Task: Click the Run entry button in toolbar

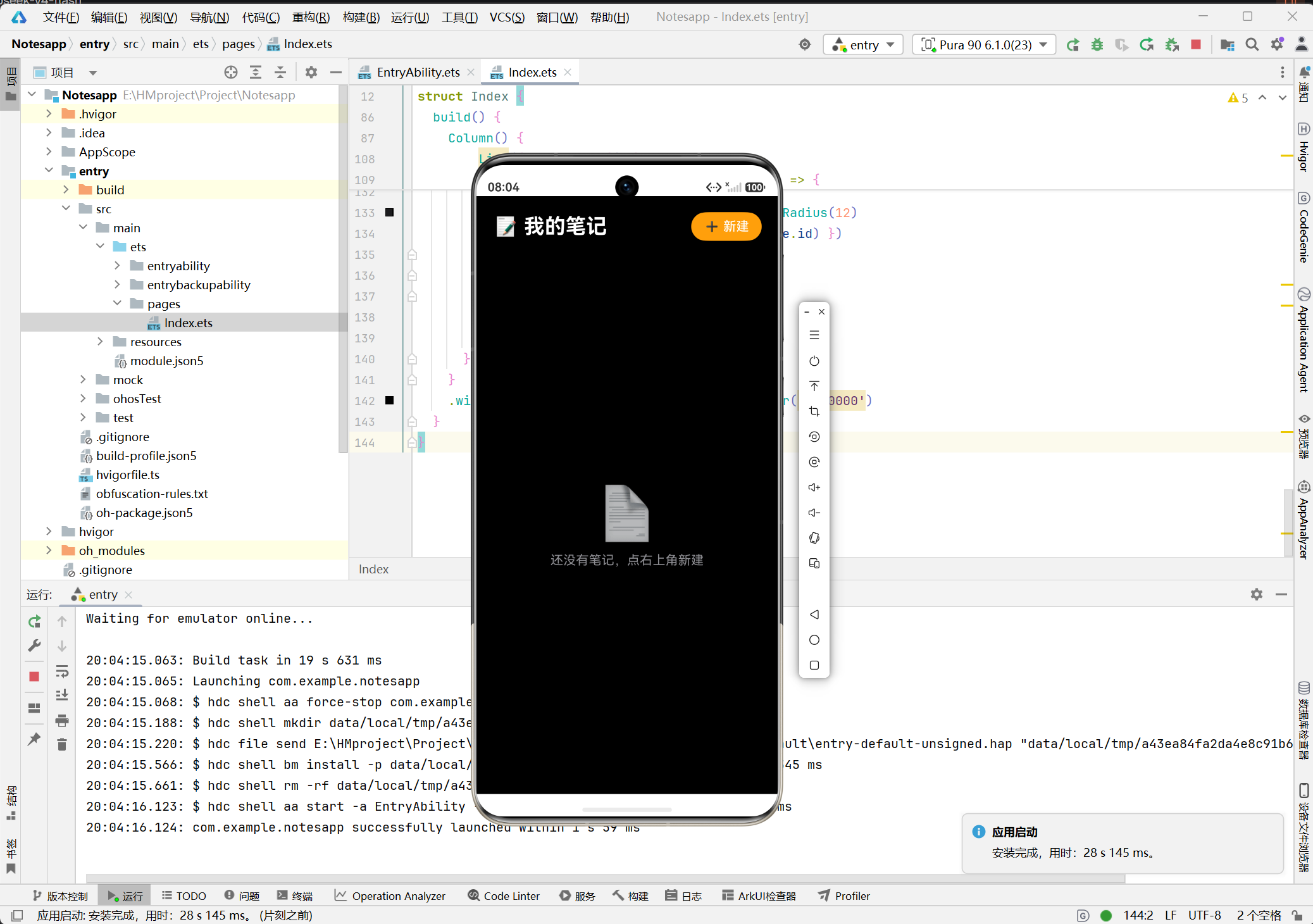Action: [x=1073, y=45]
